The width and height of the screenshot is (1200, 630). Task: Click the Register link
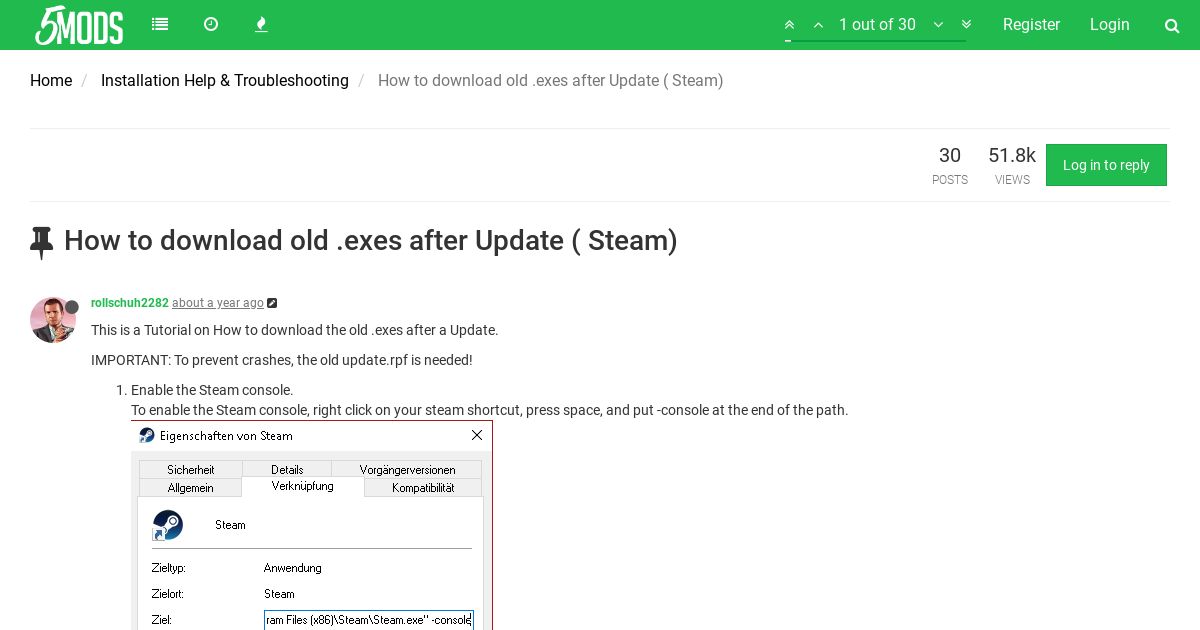coord(1031,25)
